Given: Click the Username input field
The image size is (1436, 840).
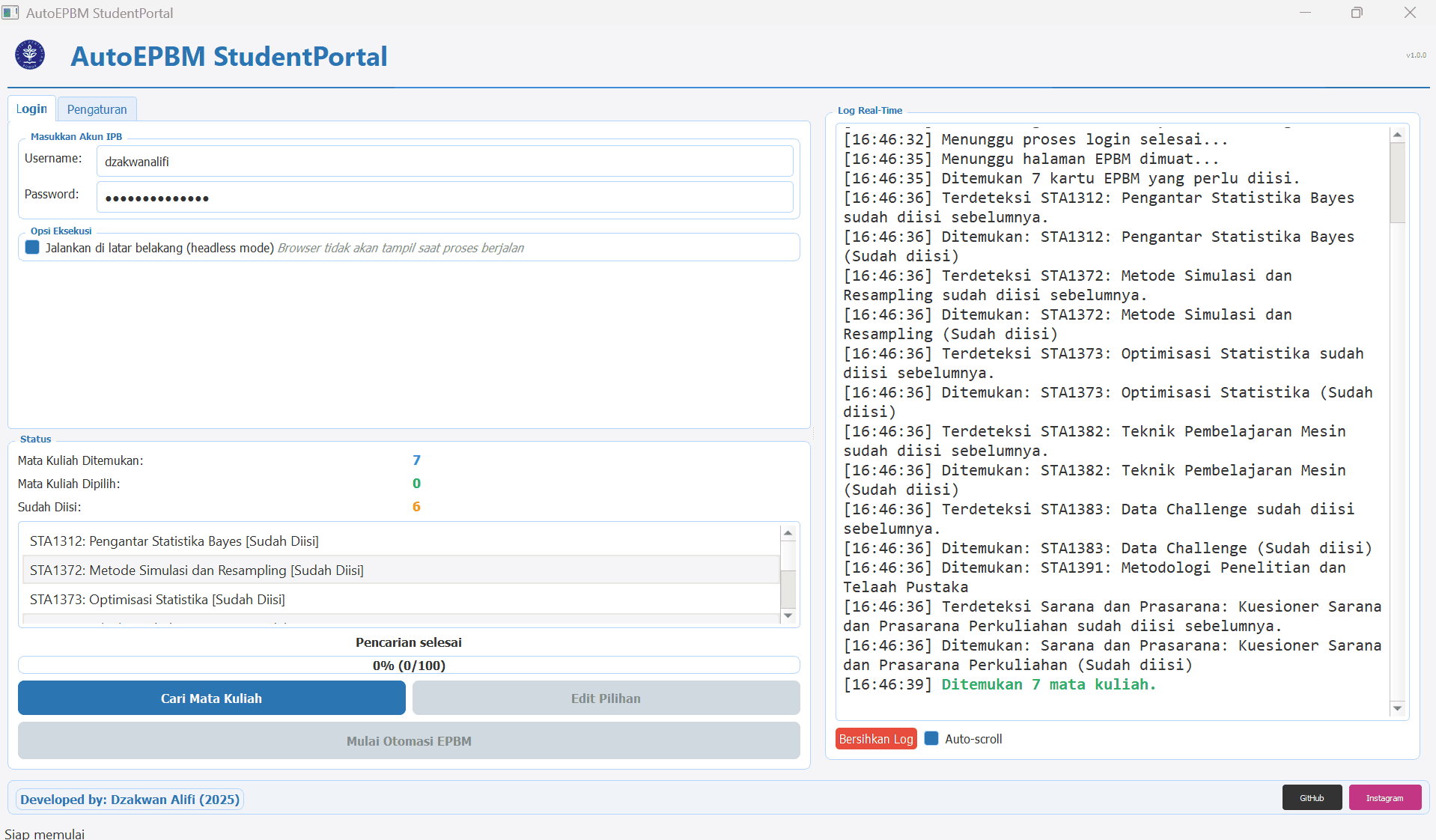Looking at the screenshot, I should [x=445, y=161].
